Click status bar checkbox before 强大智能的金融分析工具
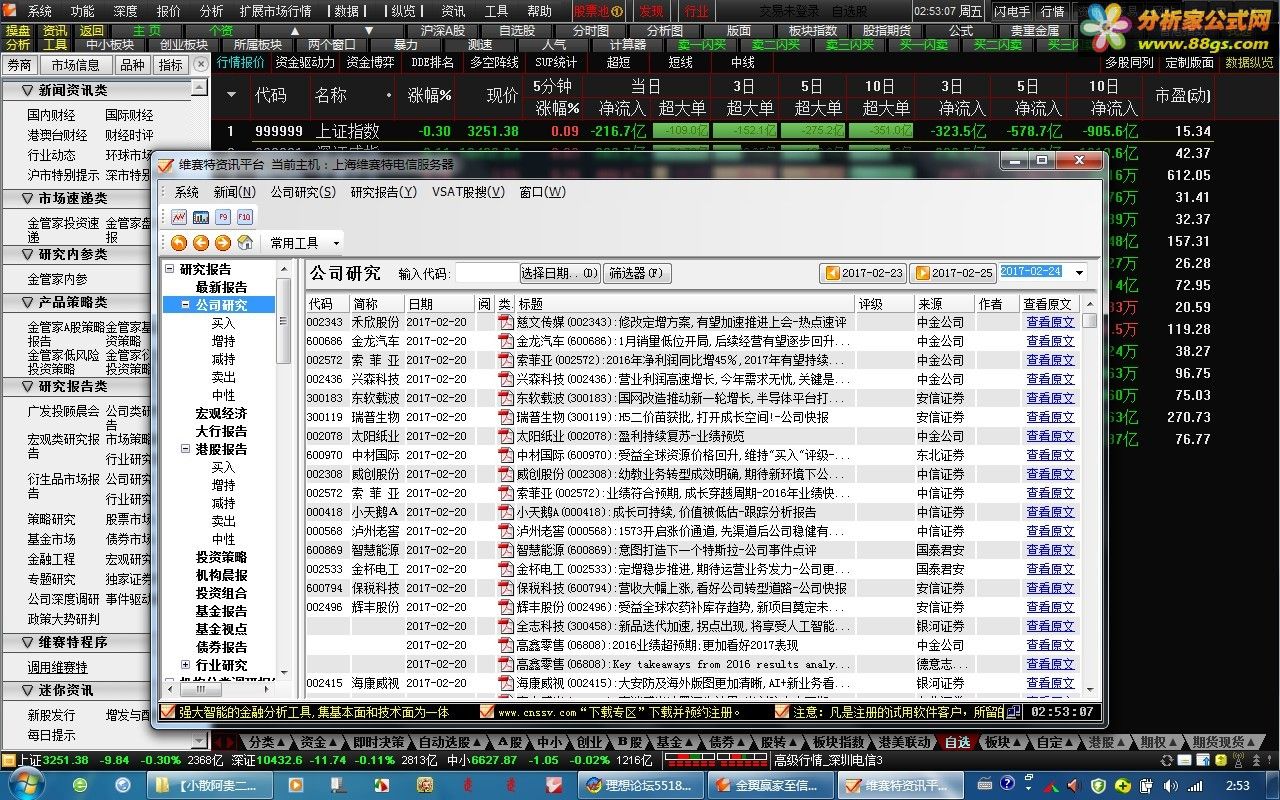1280x800 pixels. pyautogui.click(x=168, y=712)
